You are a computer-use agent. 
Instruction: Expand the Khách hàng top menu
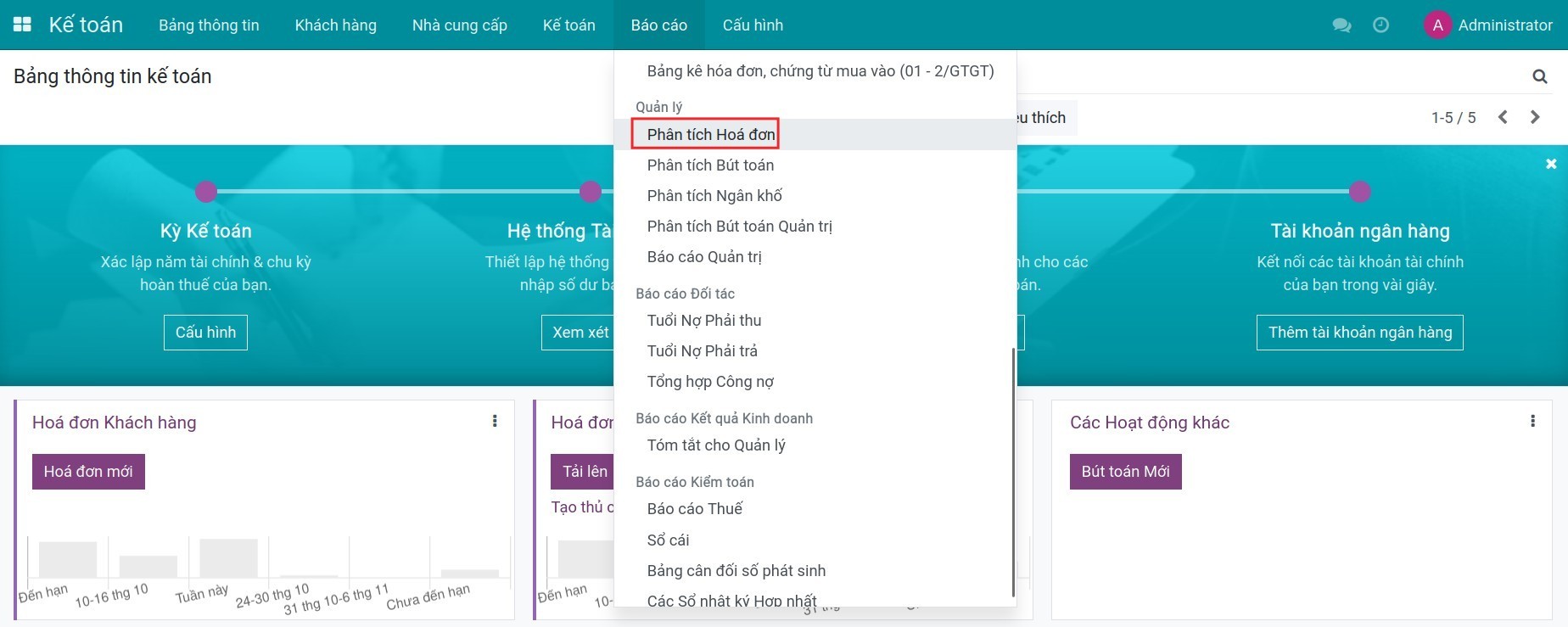(335, 25)
